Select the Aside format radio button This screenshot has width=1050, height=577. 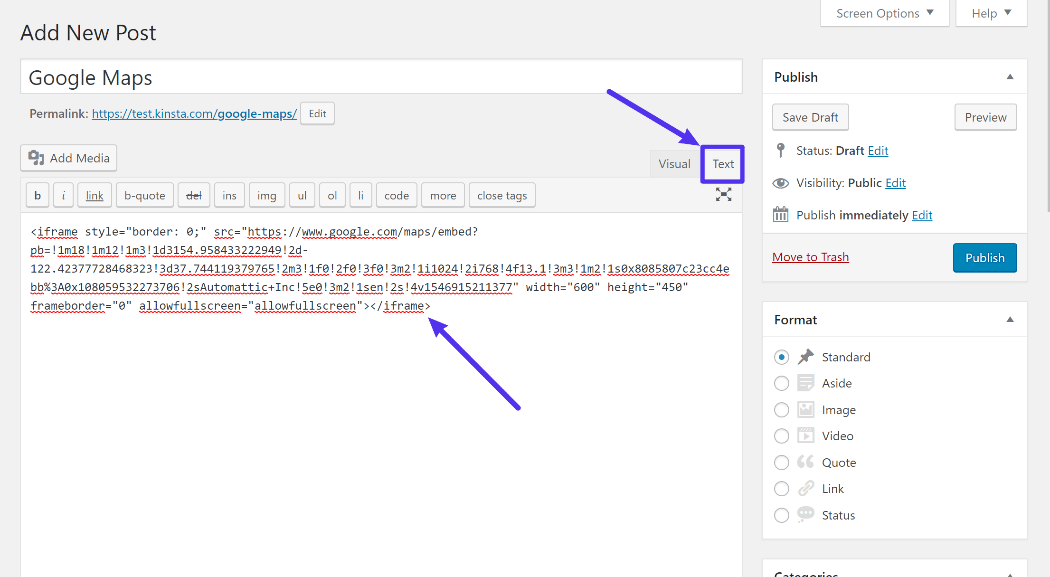pyautogui.click(x=781, y=383)
